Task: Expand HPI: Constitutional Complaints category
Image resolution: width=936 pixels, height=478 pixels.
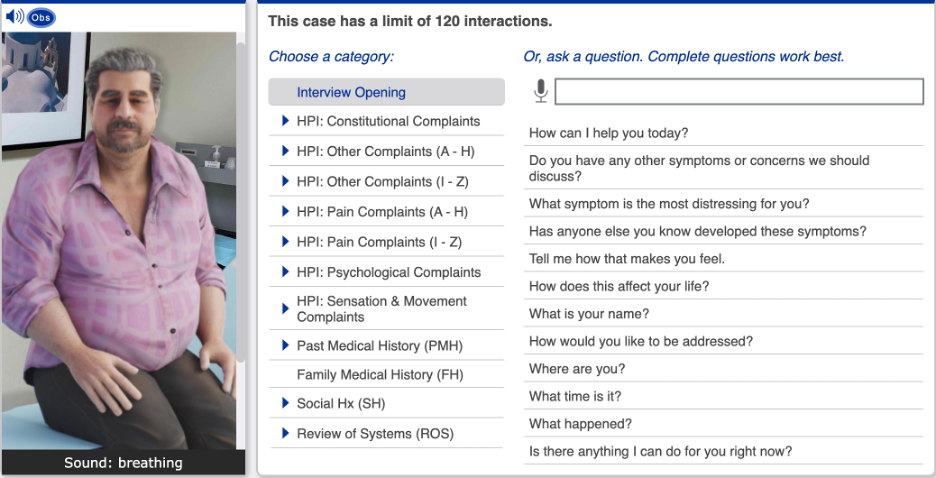Action: click(388, 121)
